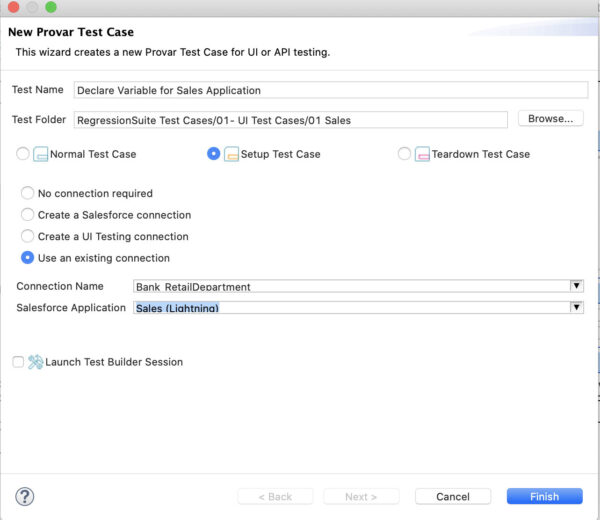Select the Normal Test Case radio button
The height and width of the screenshot is (520, 600).
click(x=23, y=154)
